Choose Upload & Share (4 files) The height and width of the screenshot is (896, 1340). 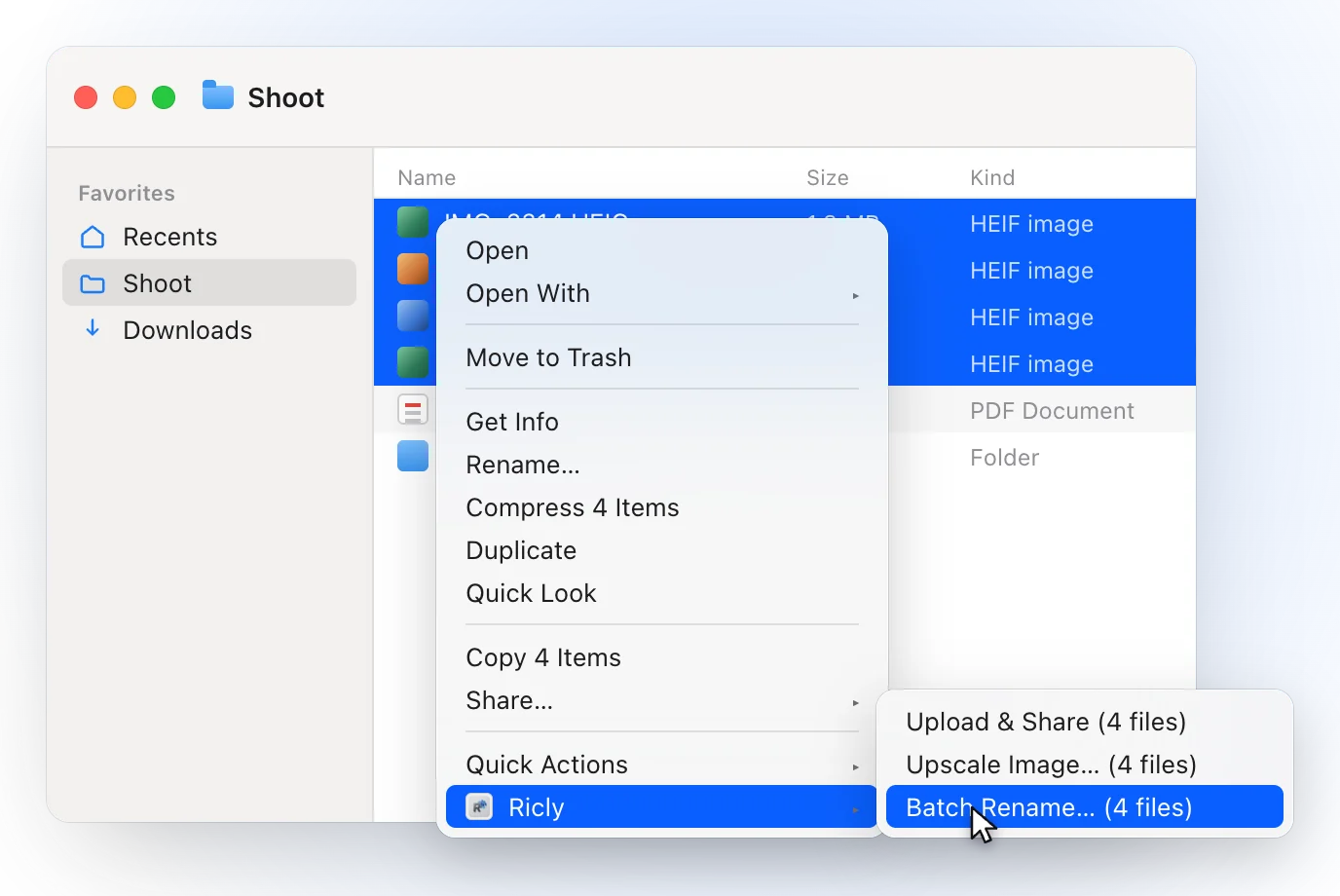click(x=1085, y=722)
